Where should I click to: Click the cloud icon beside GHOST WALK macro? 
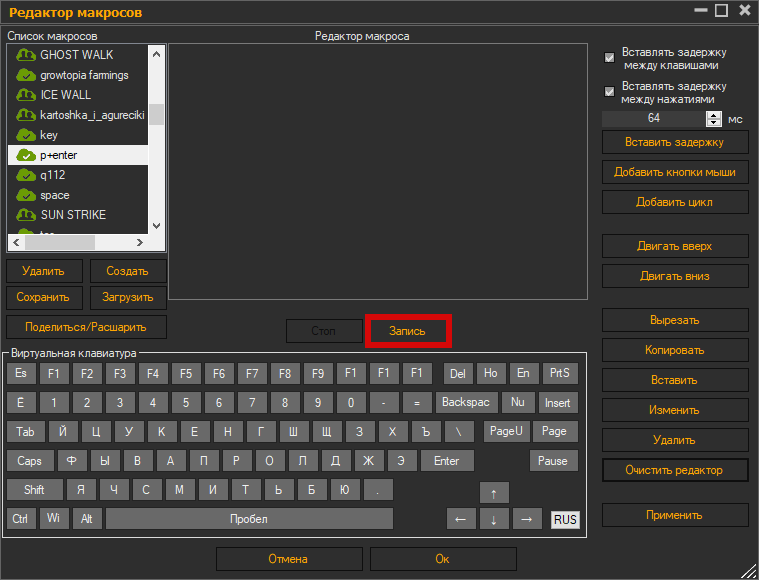[26, 55]
